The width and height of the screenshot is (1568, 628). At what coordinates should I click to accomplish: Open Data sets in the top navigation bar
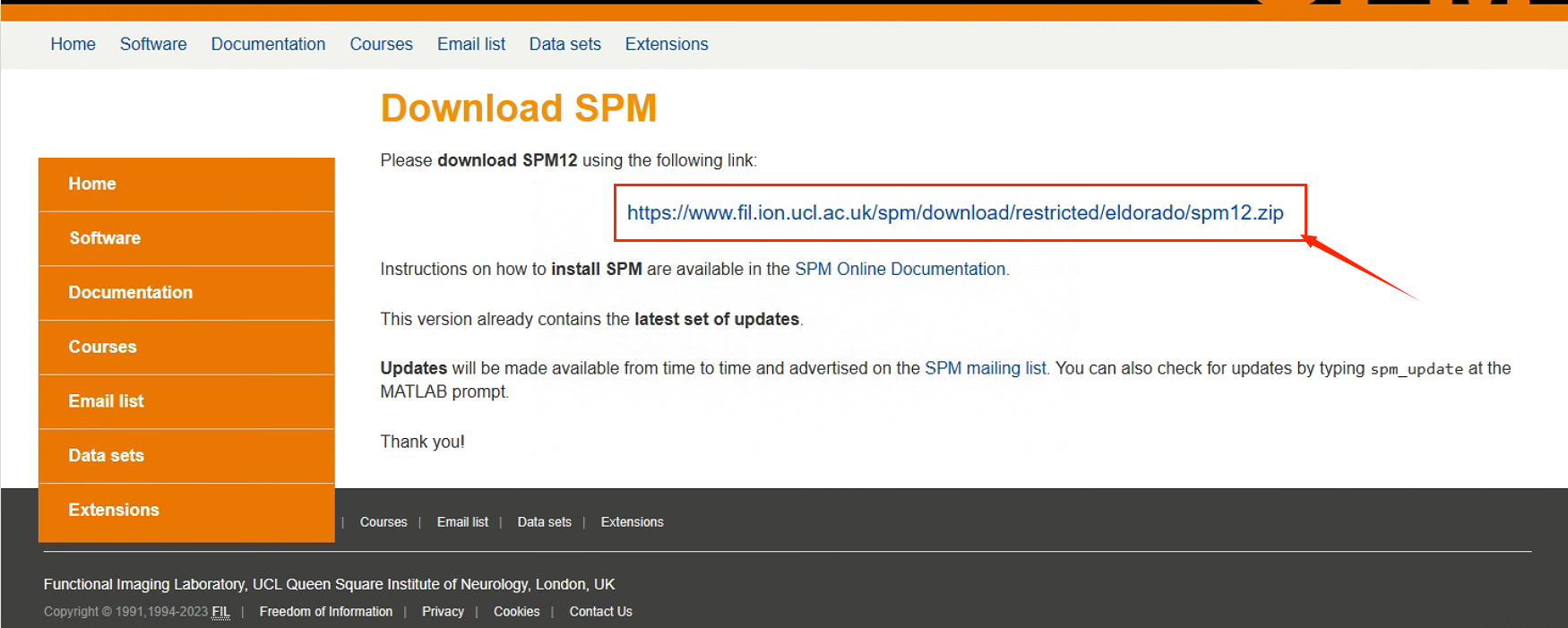[x=564, y=44]
